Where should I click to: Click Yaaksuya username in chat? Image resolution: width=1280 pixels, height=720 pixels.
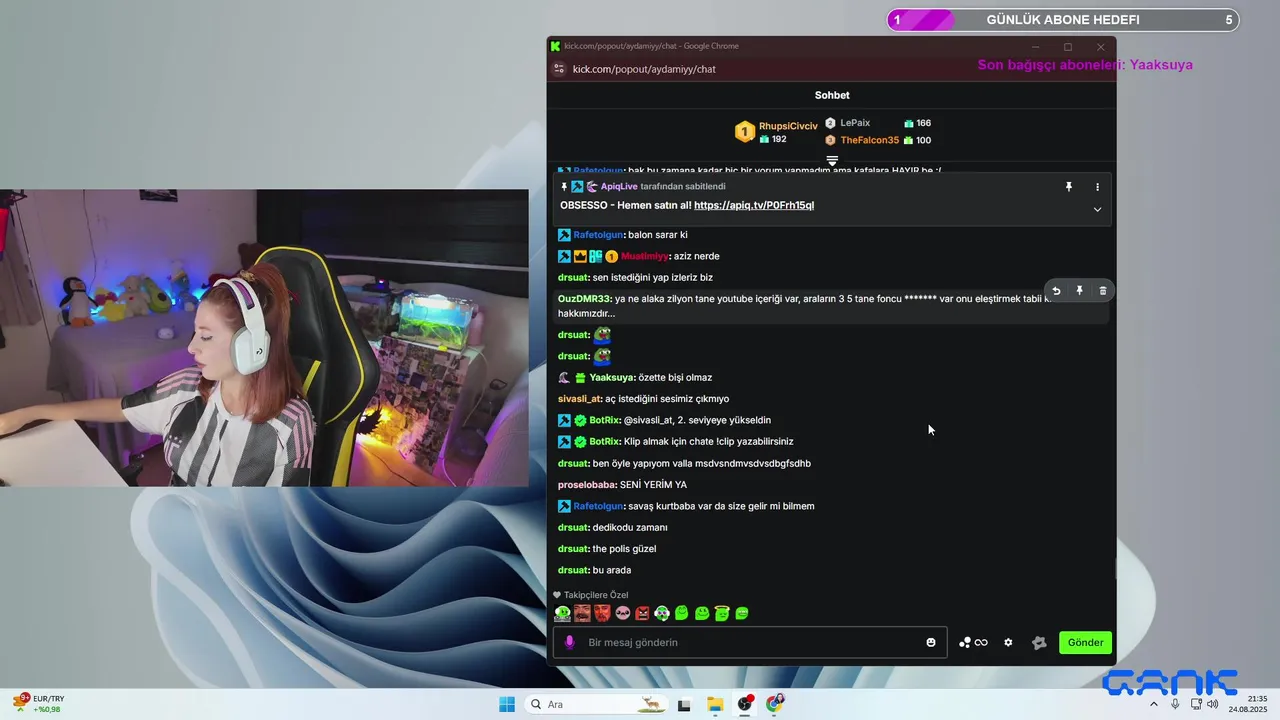(x=611, y=378)
